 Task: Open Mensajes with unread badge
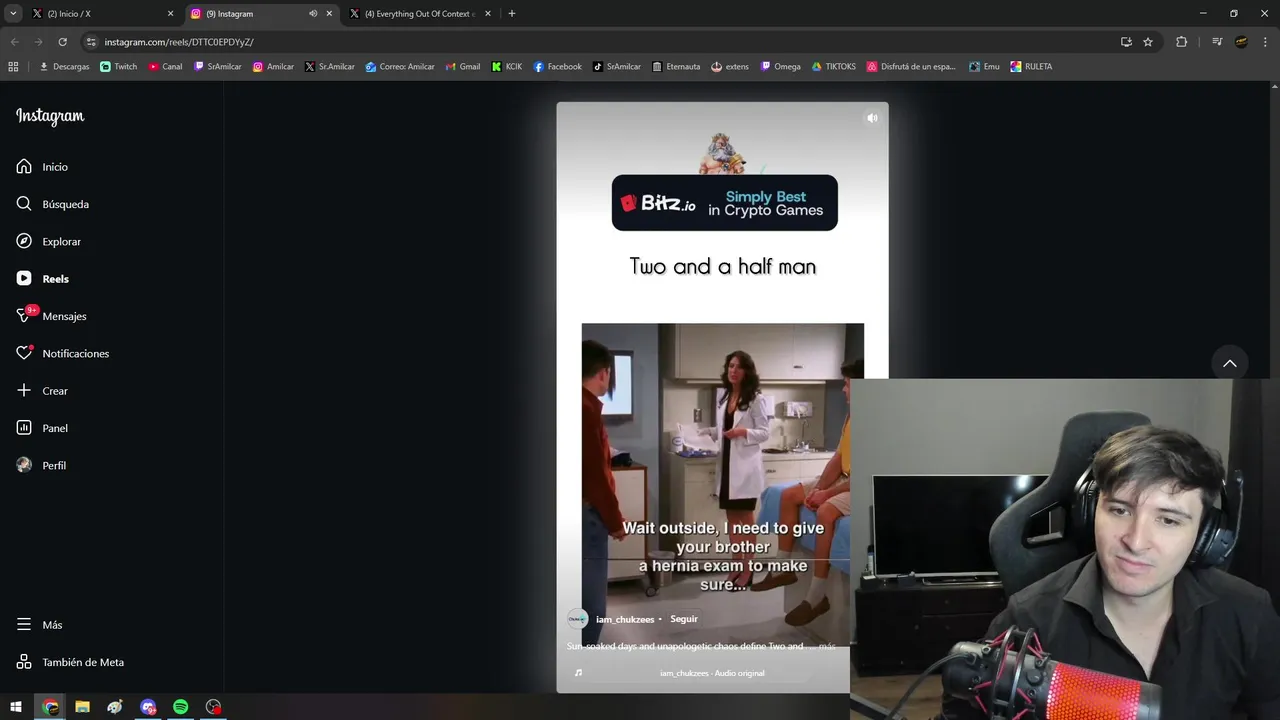coord(51,316)
